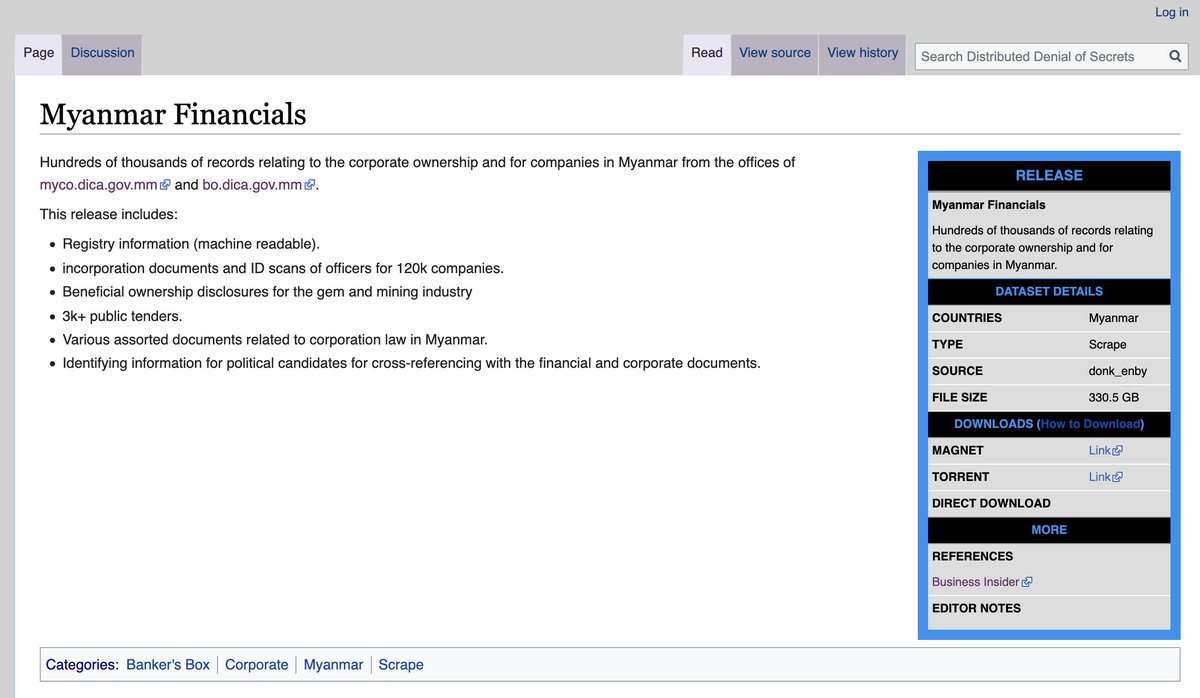This screenshot has height=698, width=1200.
Task: Open the Log in link
Action: point(1172,12)
